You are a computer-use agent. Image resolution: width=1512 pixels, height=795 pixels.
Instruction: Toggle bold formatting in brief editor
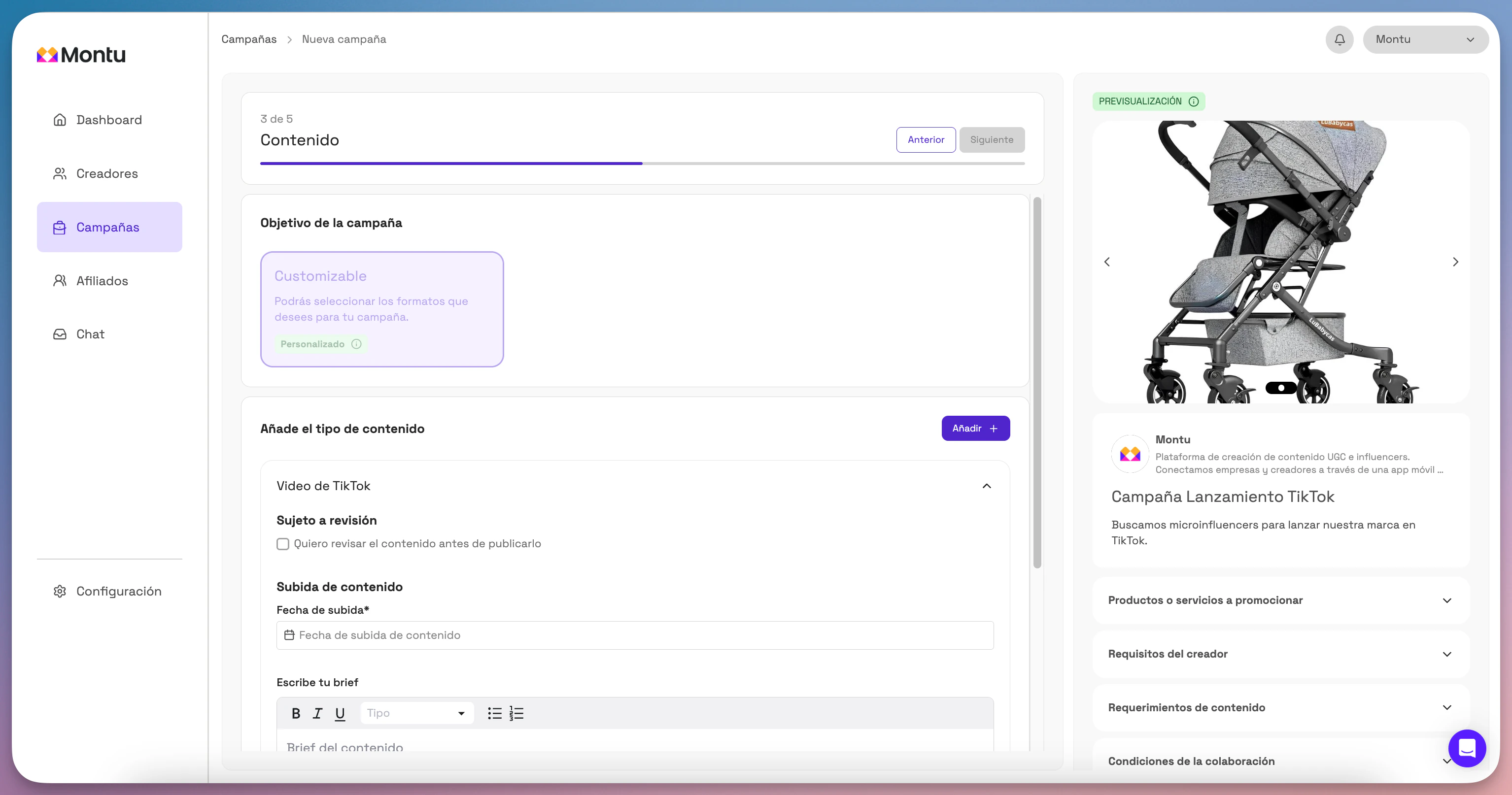pyautogui.click(x=296, y=713)
